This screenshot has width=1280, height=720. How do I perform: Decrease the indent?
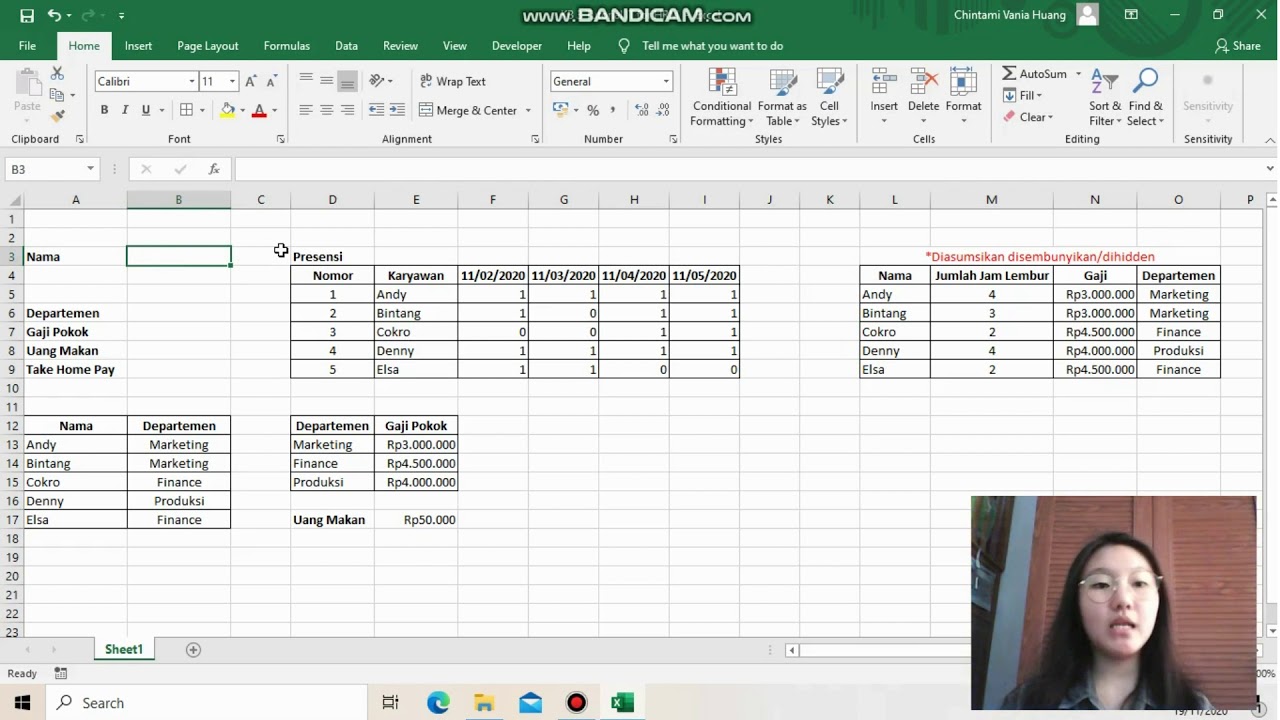point(376,110)
